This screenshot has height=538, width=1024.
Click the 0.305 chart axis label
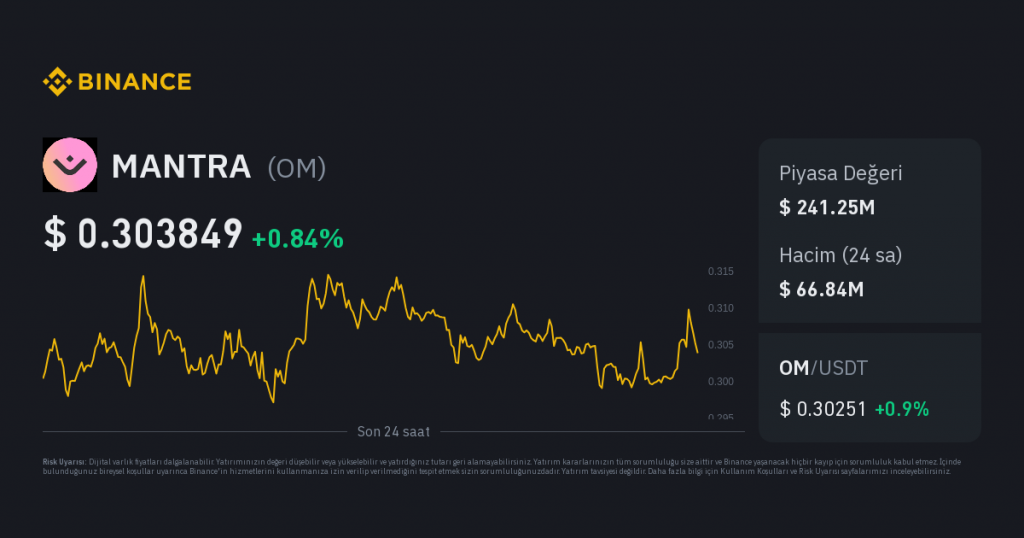tap(721, 345)
